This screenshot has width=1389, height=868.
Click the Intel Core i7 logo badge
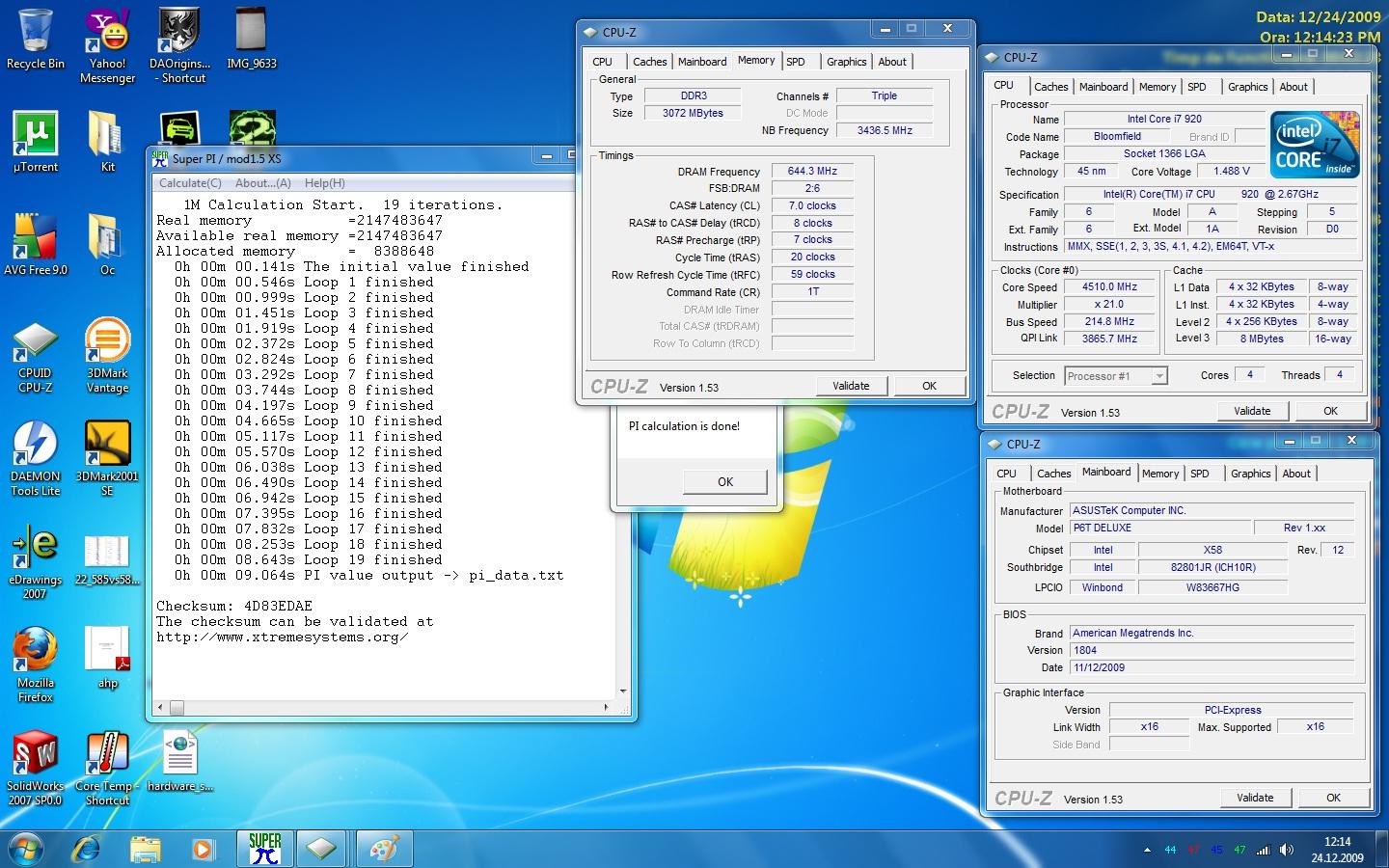1316,145
